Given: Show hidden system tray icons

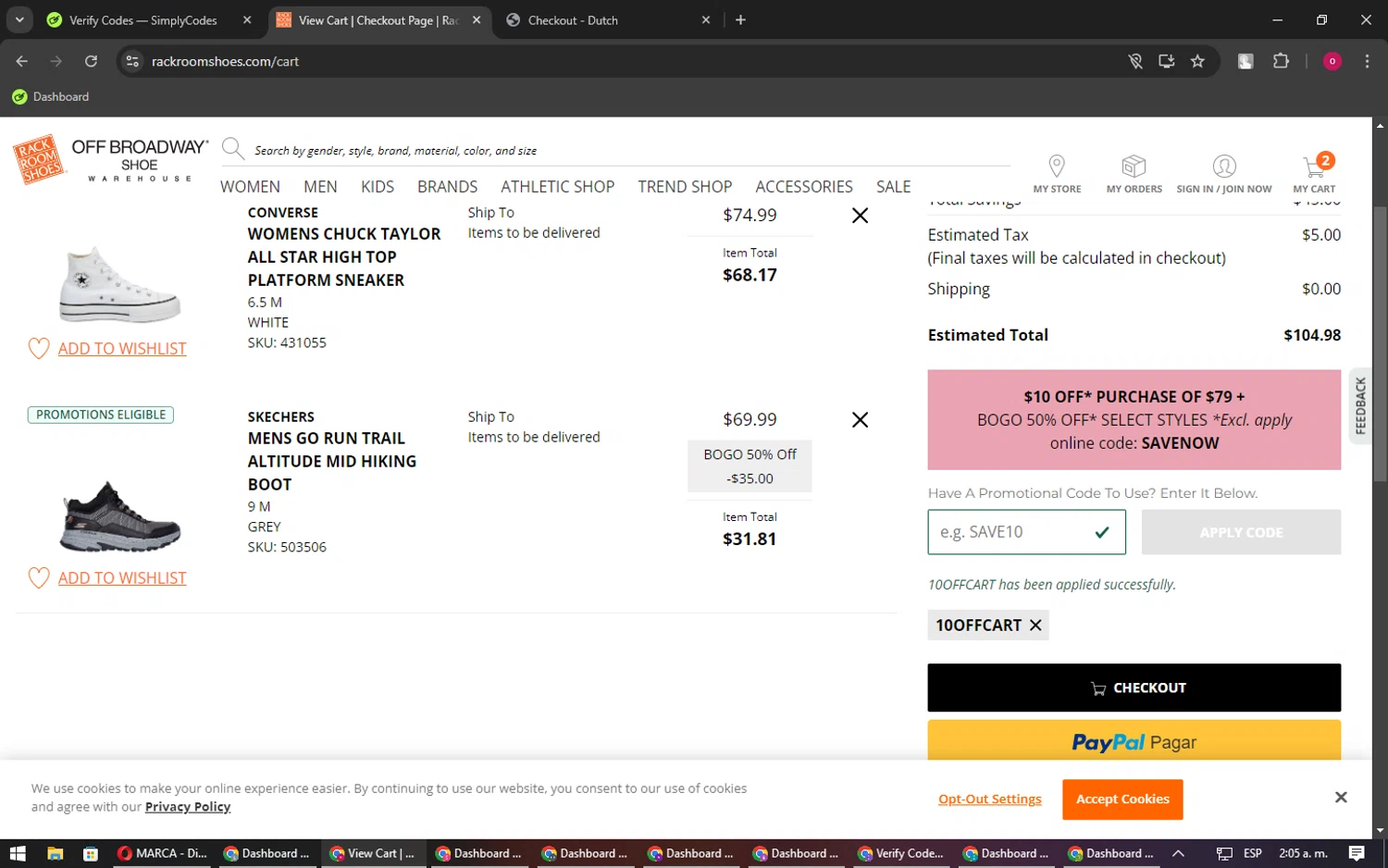Looking at the screenshot, I should [x=1178, y=853].
